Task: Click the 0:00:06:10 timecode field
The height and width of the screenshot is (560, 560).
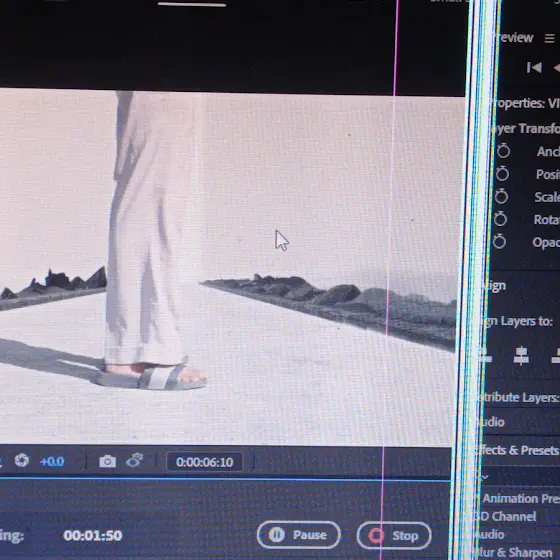Action: [205, 462]
